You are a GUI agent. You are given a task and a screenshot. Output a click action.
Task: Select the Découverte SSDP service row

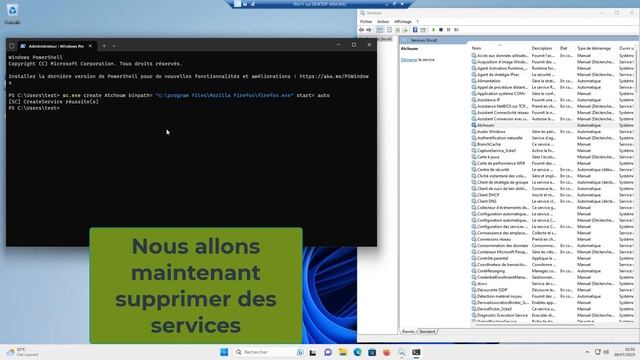click(553, 290)
